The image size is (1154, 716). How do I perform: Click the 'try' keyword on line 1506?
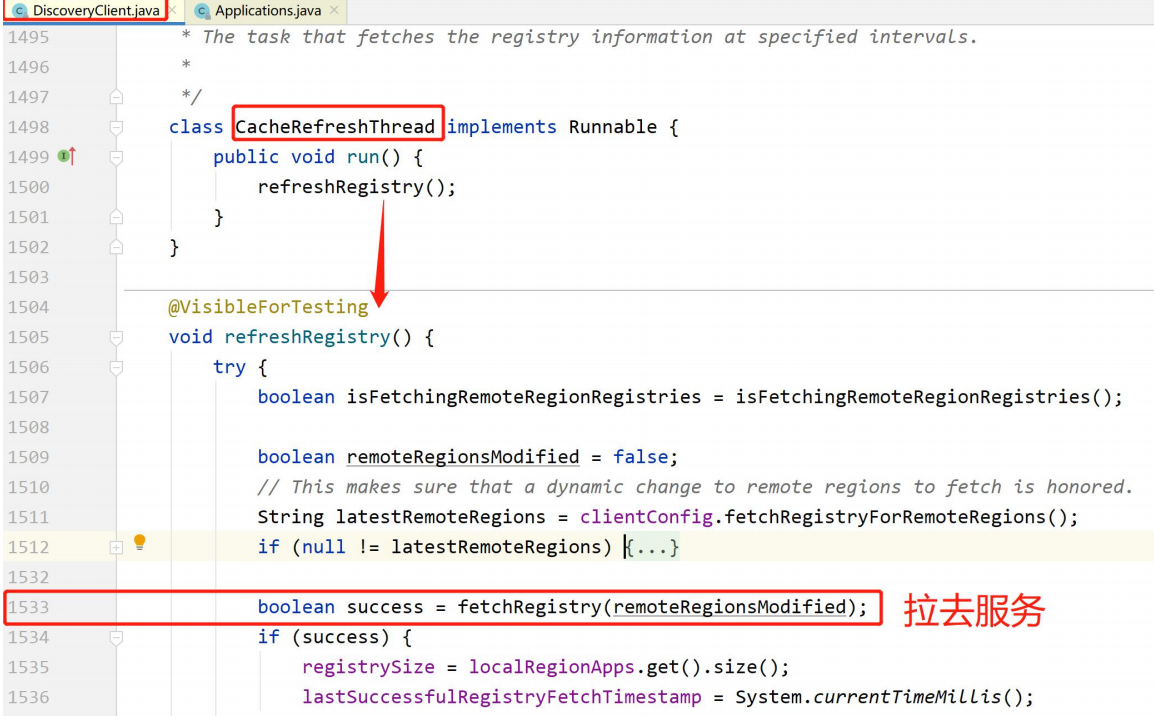click(x=230, y=366)
